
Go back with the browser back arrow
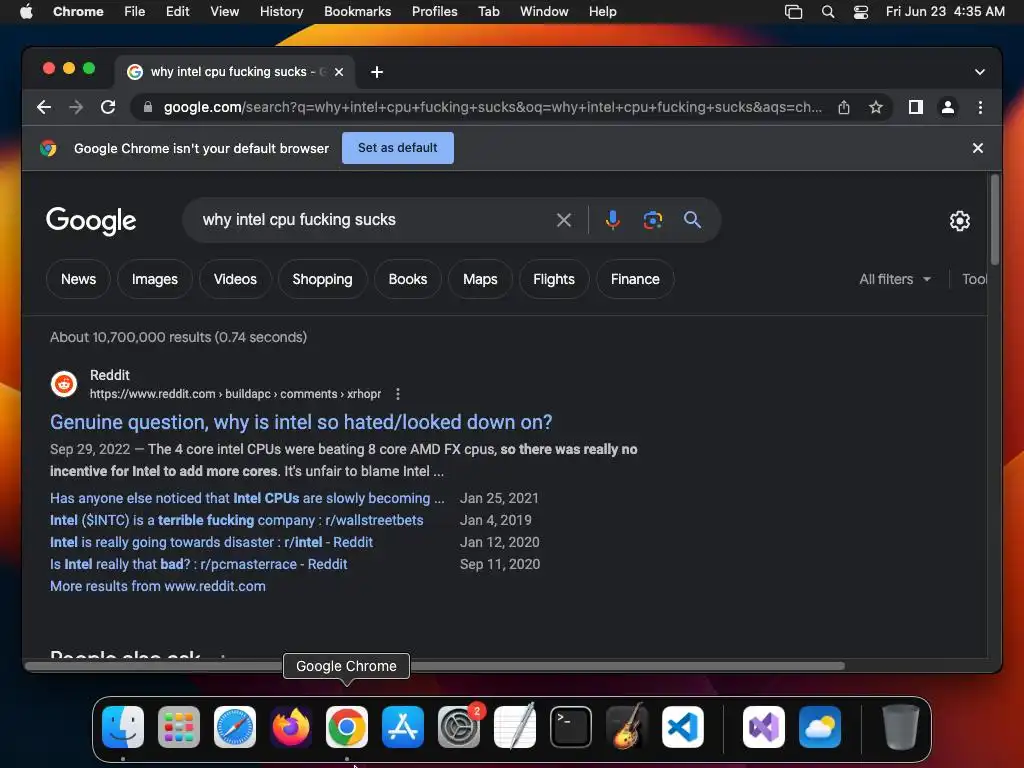44,107
